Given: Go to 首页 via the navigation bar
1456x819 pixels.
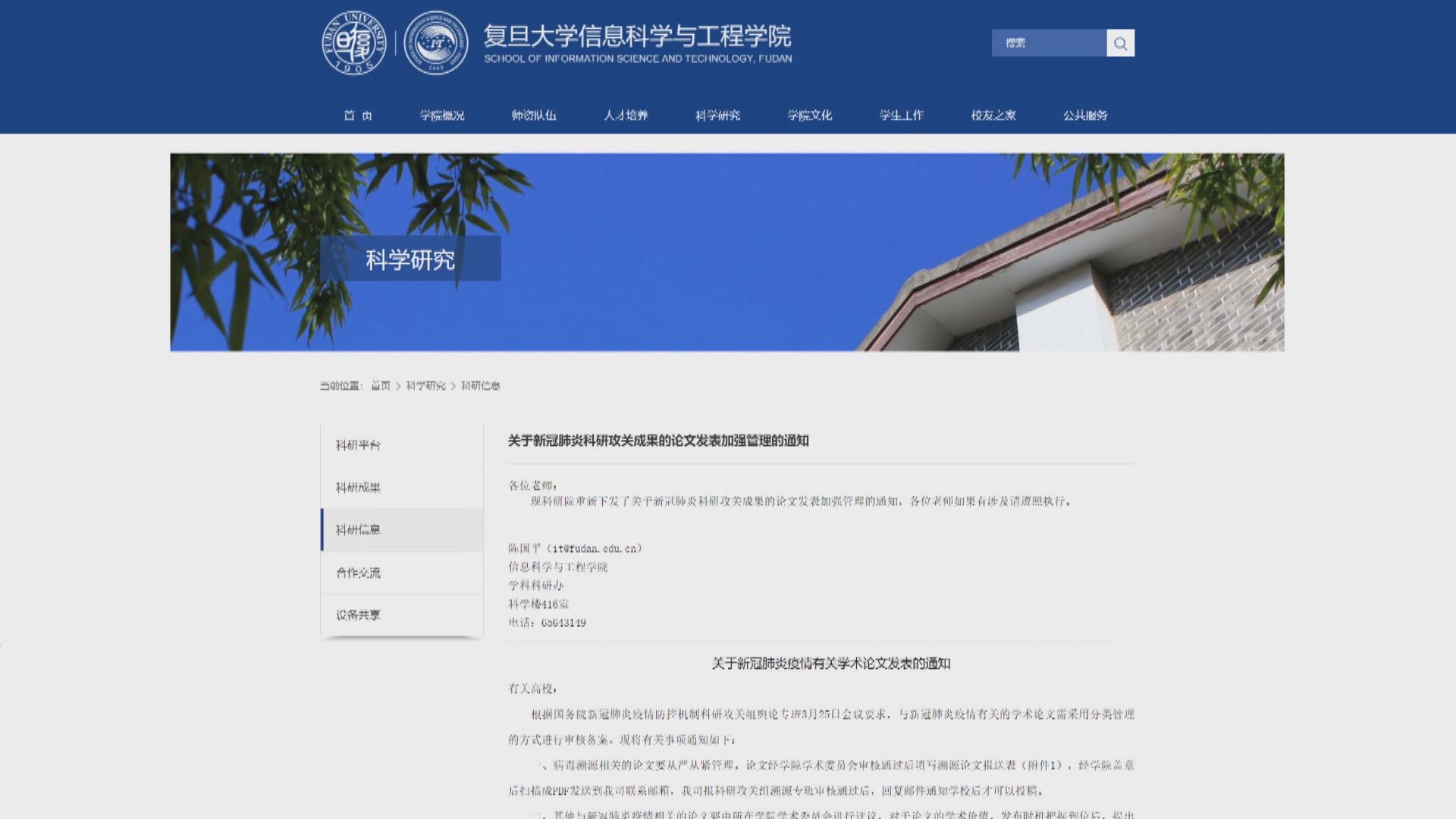Looking at the screenshot, I should [359, 116].
